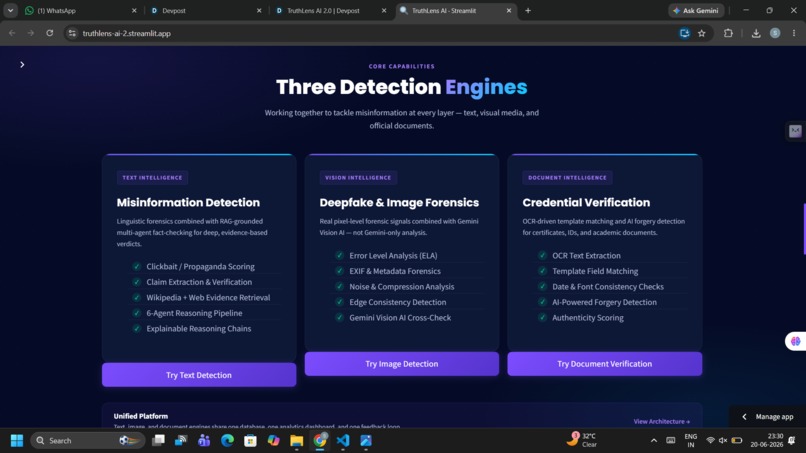
Task: Close the TruthLens AI 2.0 Devpost tab
Action: click(384, 10)
